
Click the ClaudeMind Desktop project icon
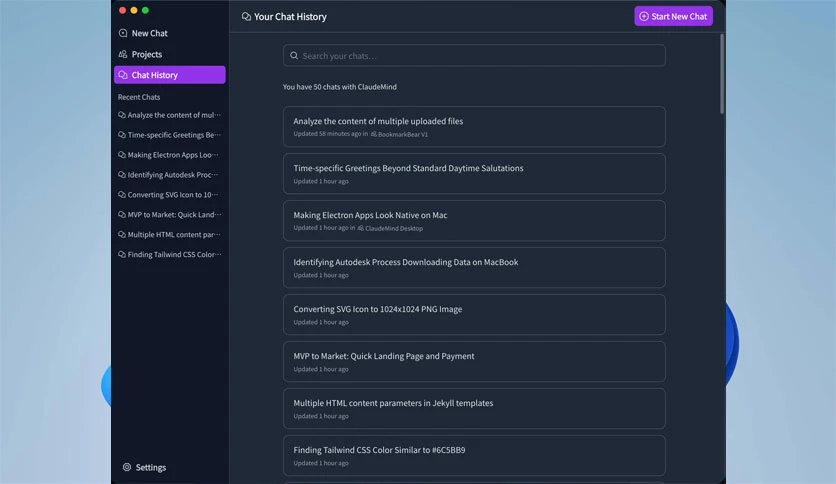[x=360, y=228]
